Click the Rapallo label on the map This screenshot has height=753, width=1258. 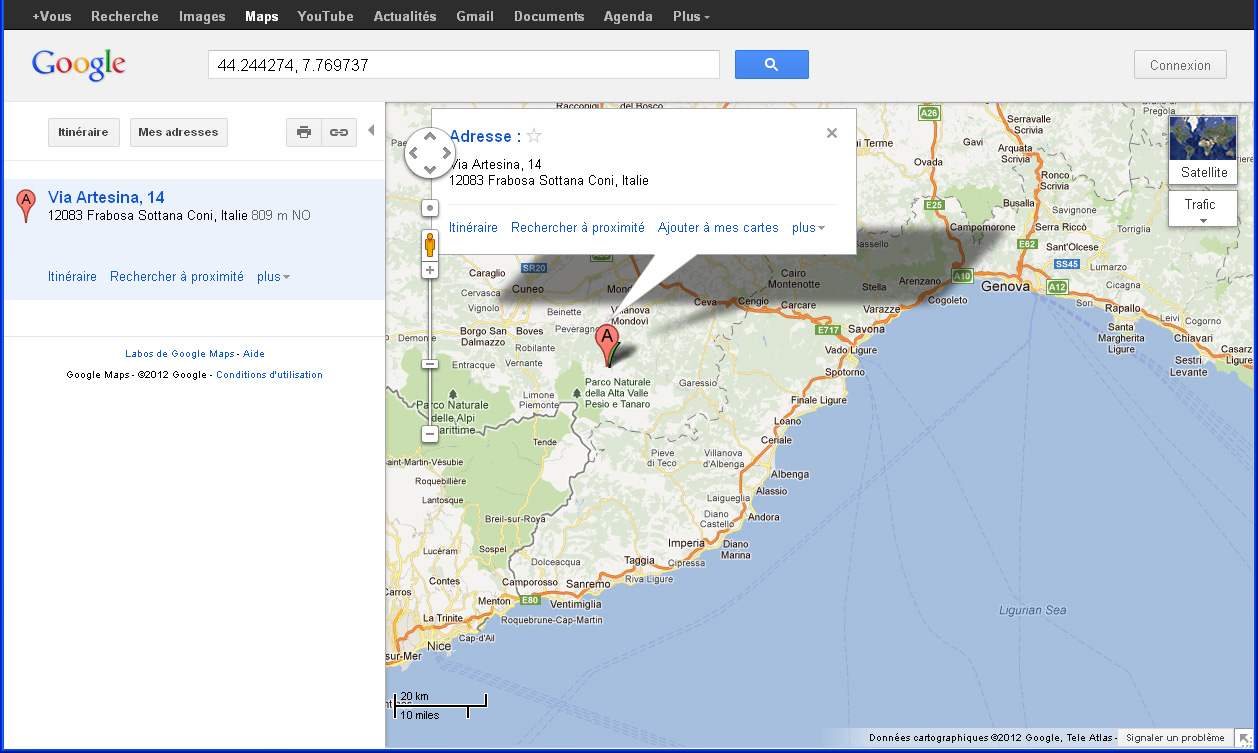click(1123, 309)
